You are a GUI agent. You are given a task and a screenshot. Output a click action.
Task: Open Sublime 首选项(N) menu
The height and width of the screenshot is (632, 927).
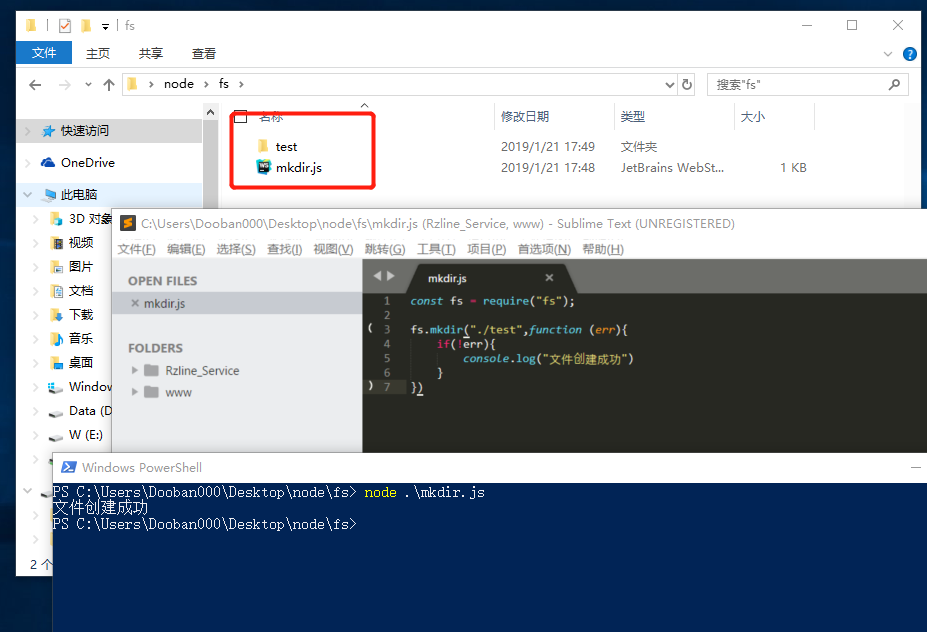pyautogui.click(x=544, y=249)
